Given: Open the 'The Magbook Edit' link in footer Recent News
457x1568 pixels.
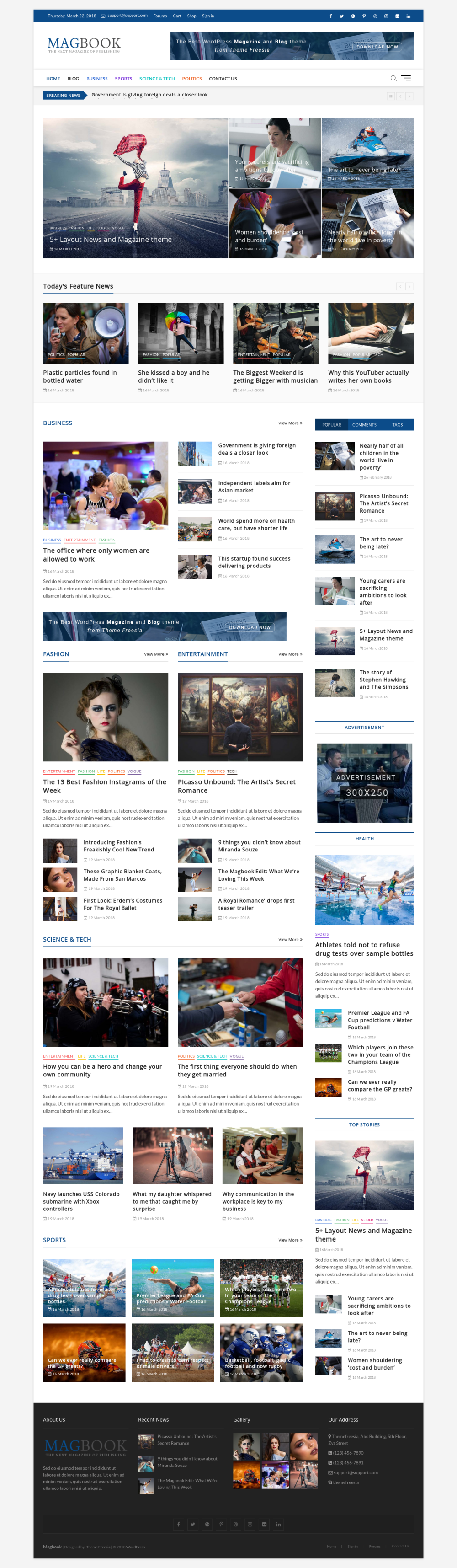Looking at the screenshot, I should [x=188, y=1483].
